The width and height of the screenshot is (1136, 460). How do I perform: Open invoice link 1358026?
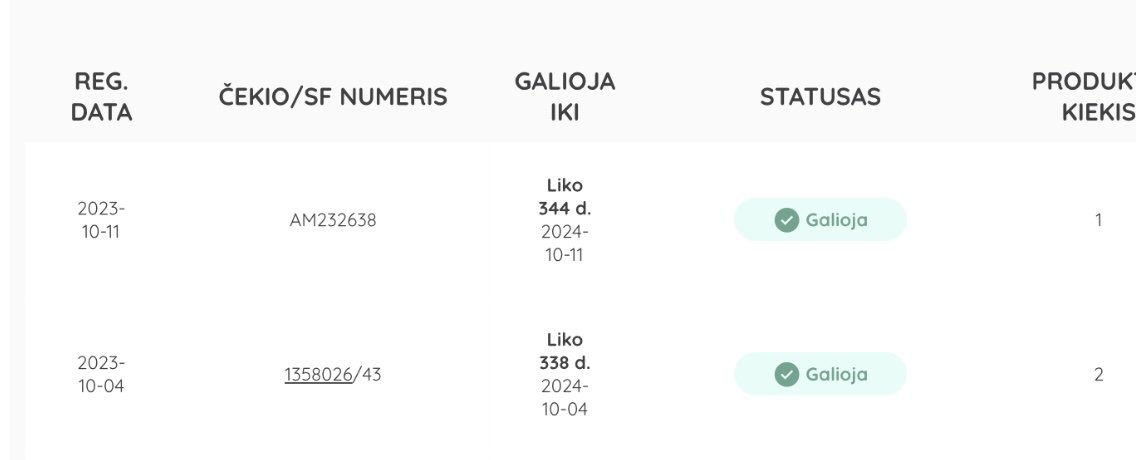tap(318, 375)
